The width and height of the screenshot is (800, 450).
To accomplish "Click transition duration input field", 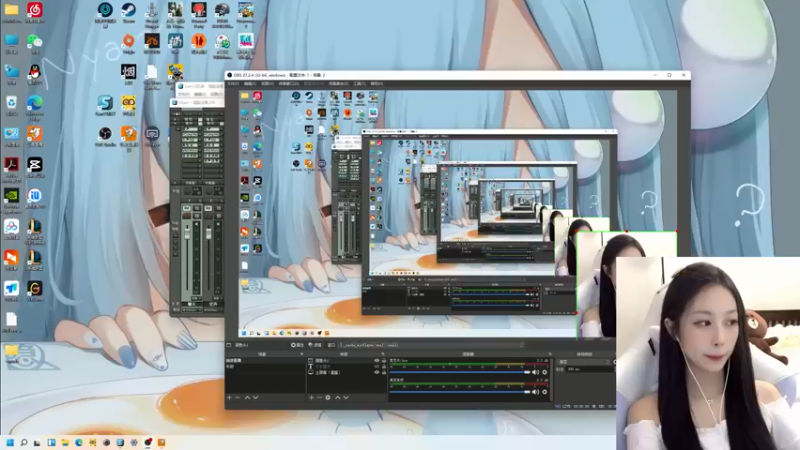I will point(589,369).
